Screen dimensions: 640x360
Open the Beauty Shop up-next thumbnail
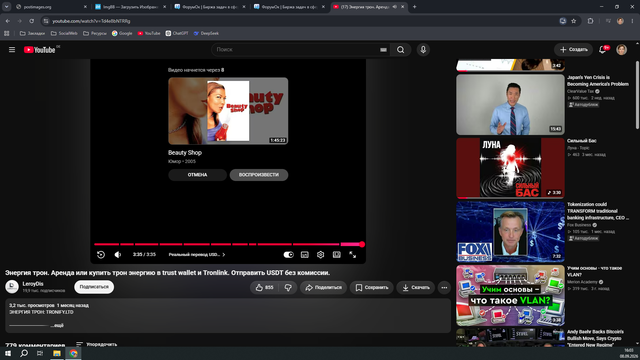pyautogui.click(x=228, y=111)
